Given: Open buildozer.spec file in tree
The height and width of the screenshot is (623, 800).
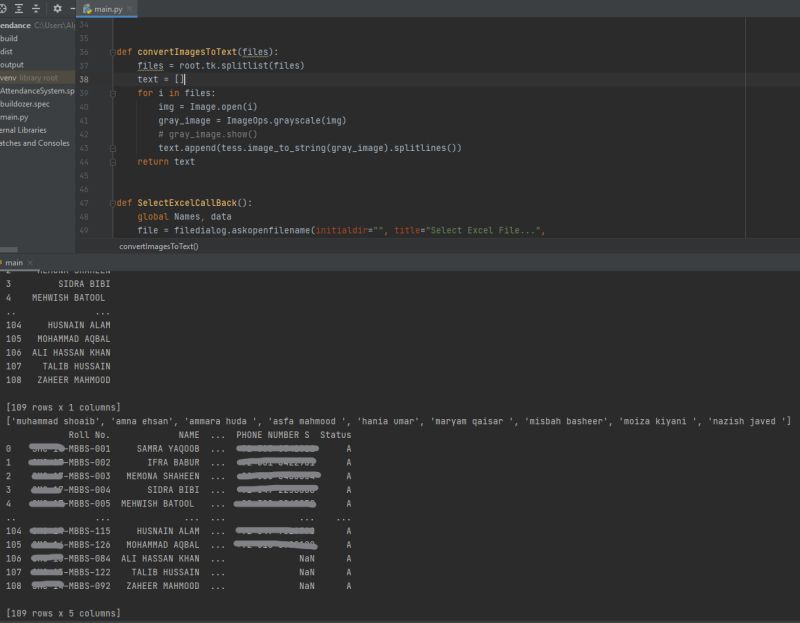Looking at the screenshot, I should [x=25, y=104].
